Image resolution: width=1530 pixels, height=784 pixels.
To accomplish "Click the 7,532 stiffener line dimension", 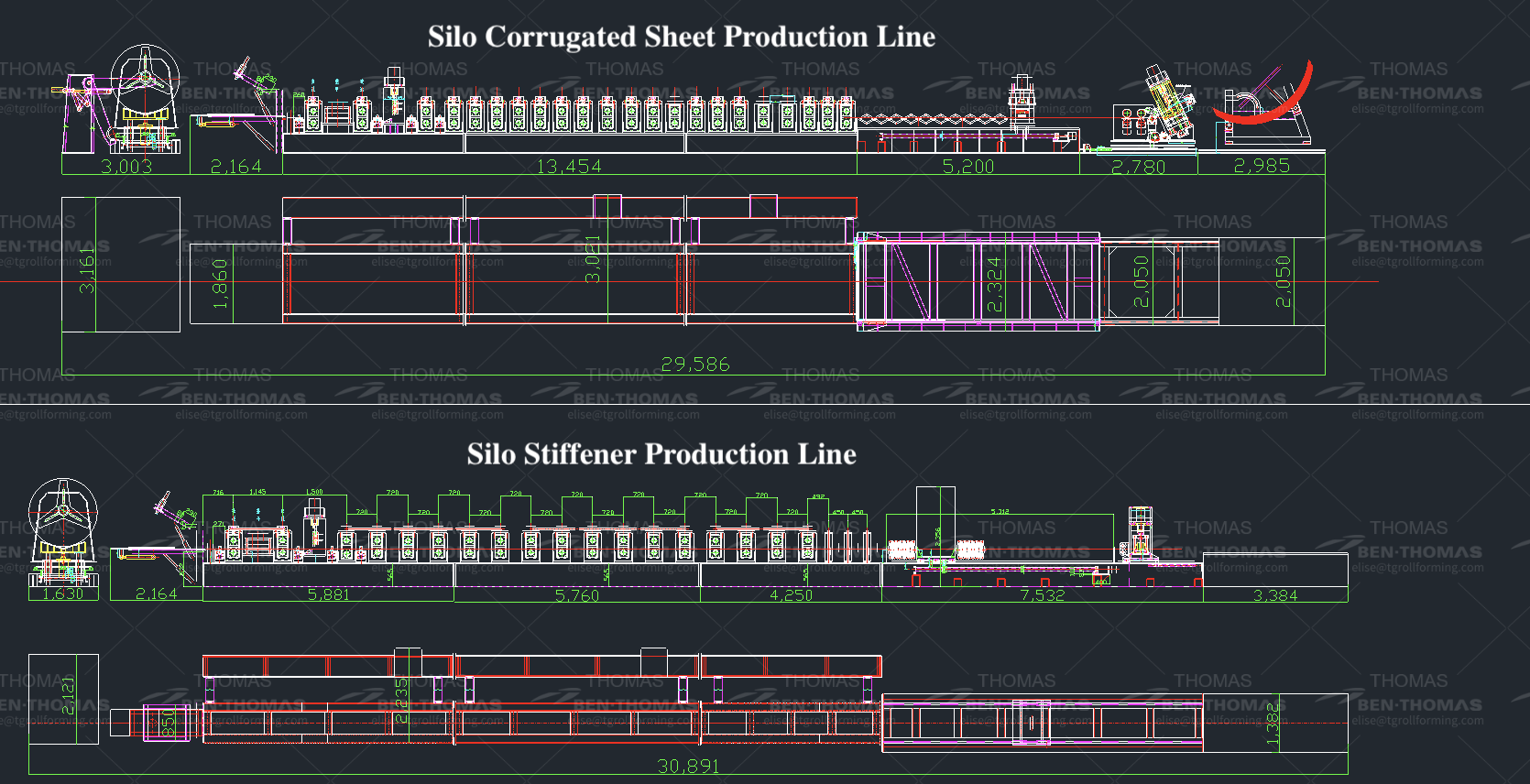I will click(1042, 595).
